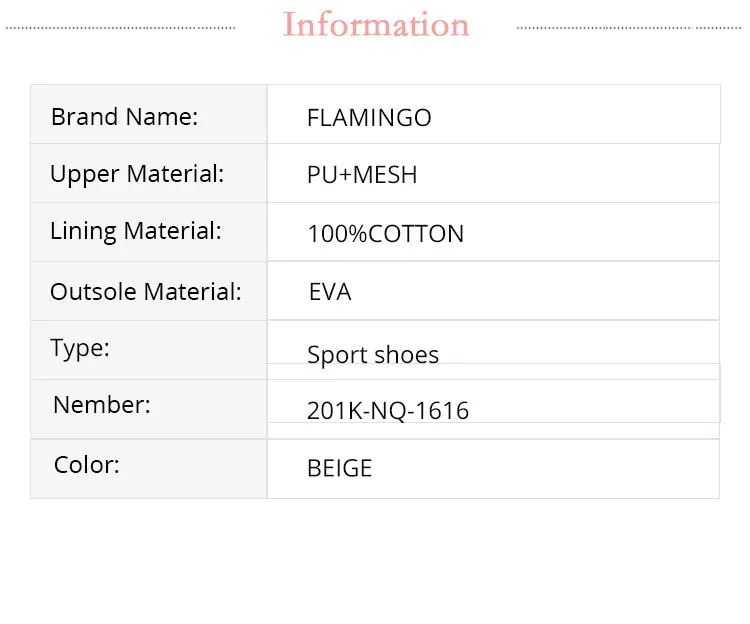Click the 100%COTTON value
Screen dimensions: 750x624
click(x=386, y=234)
